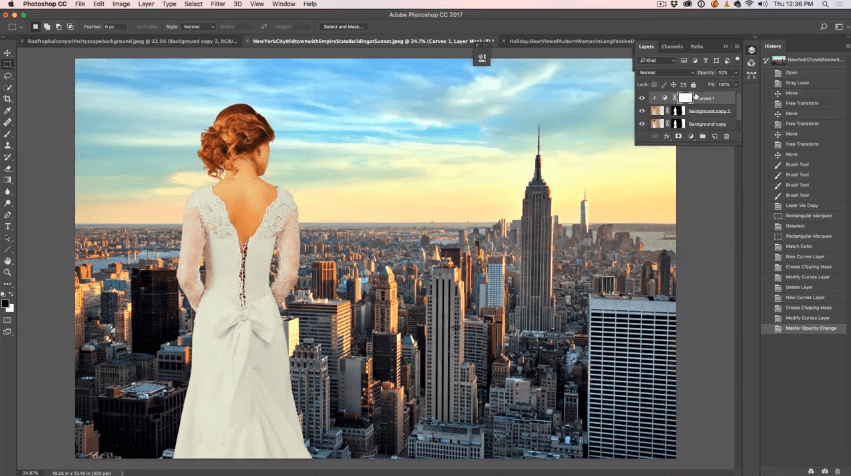
Task: Toggle Lock position
Action: pyautogui.click(x=674, y=85)
